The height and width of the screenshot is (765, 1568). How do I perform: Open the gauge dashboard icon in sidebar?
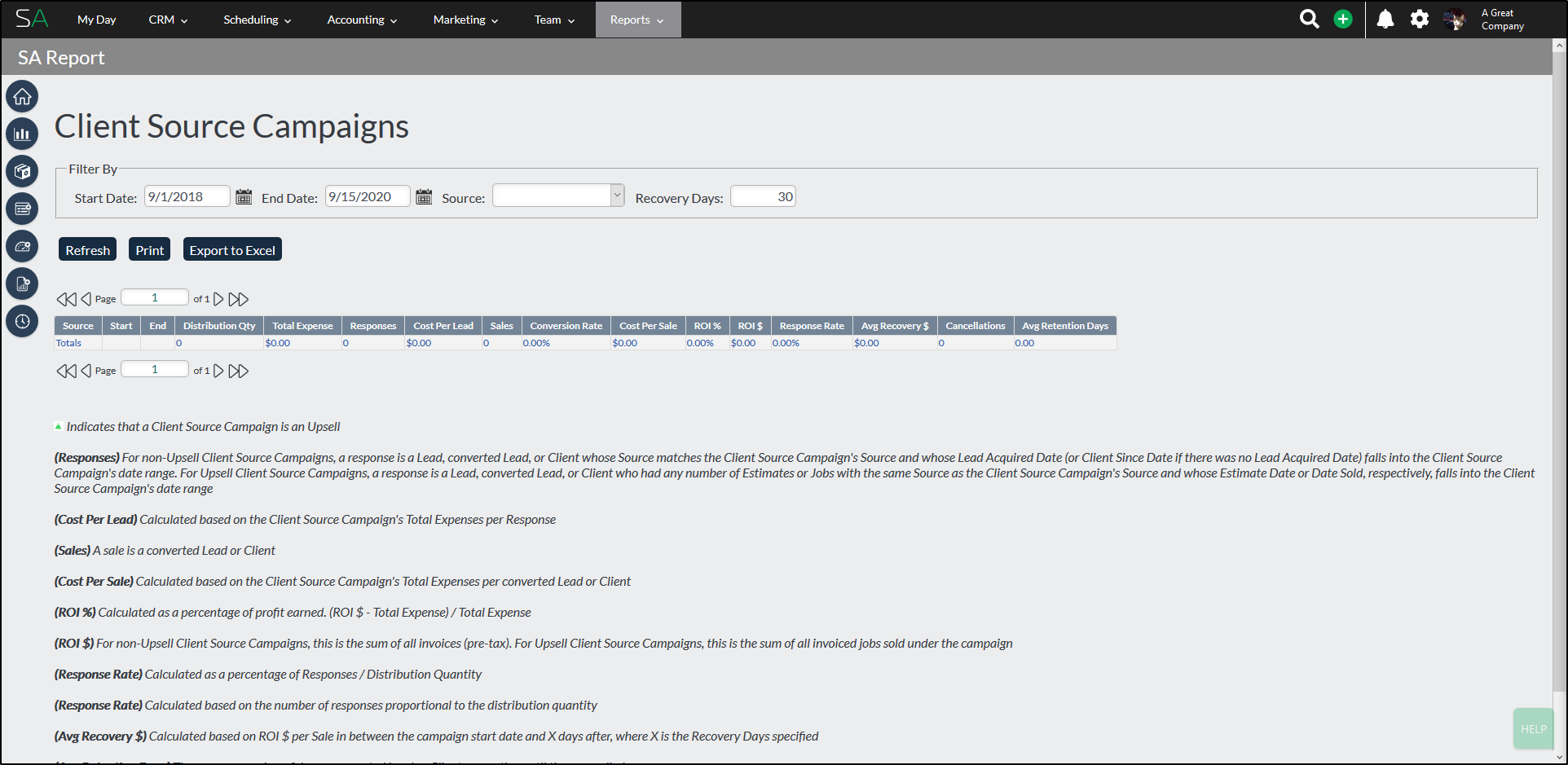coord(22,246)
